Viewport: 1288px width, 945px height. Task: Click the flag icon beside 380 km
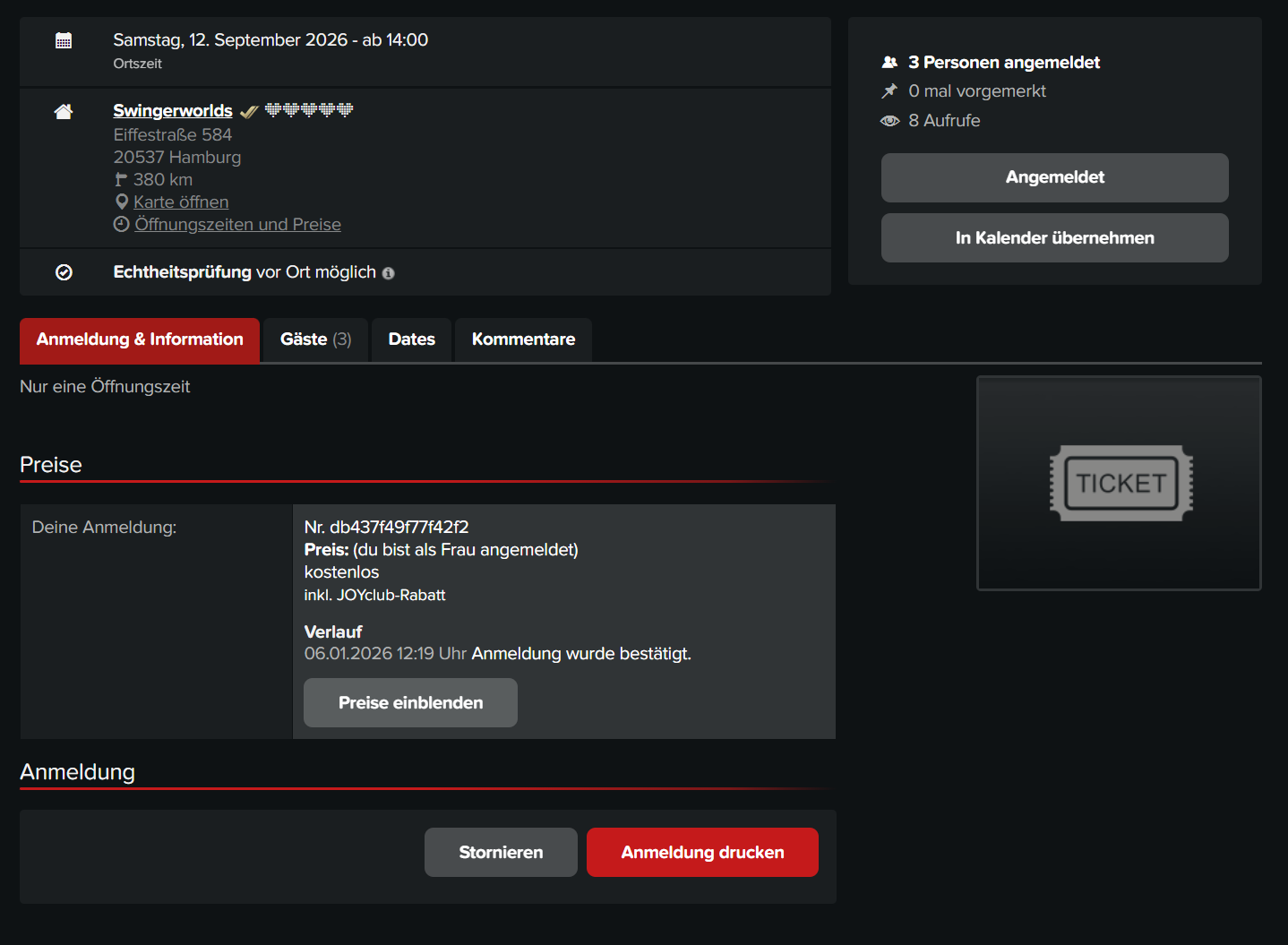(x=121, y=180)
